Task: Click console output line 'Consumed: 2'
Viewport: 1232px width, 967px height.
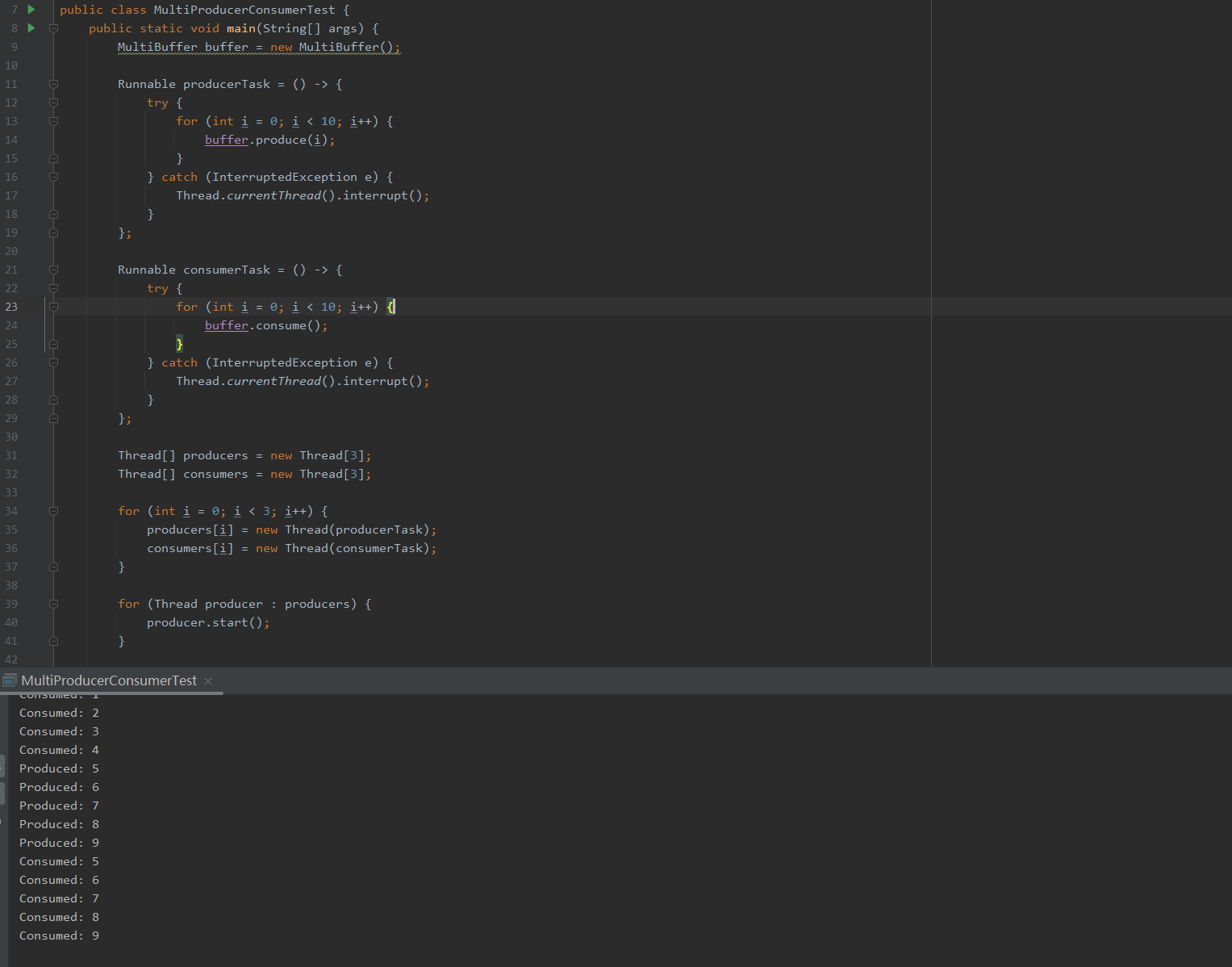Action: pos(59,713)
